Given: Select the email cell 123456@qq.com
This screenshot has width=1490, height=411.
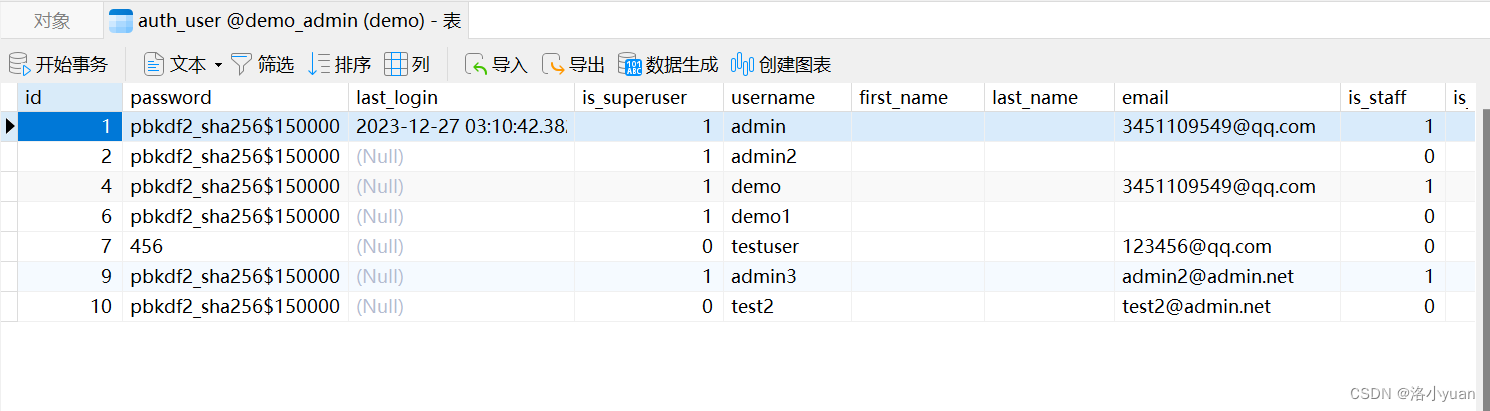Looking at the screenshot, I should [1227, 246].
